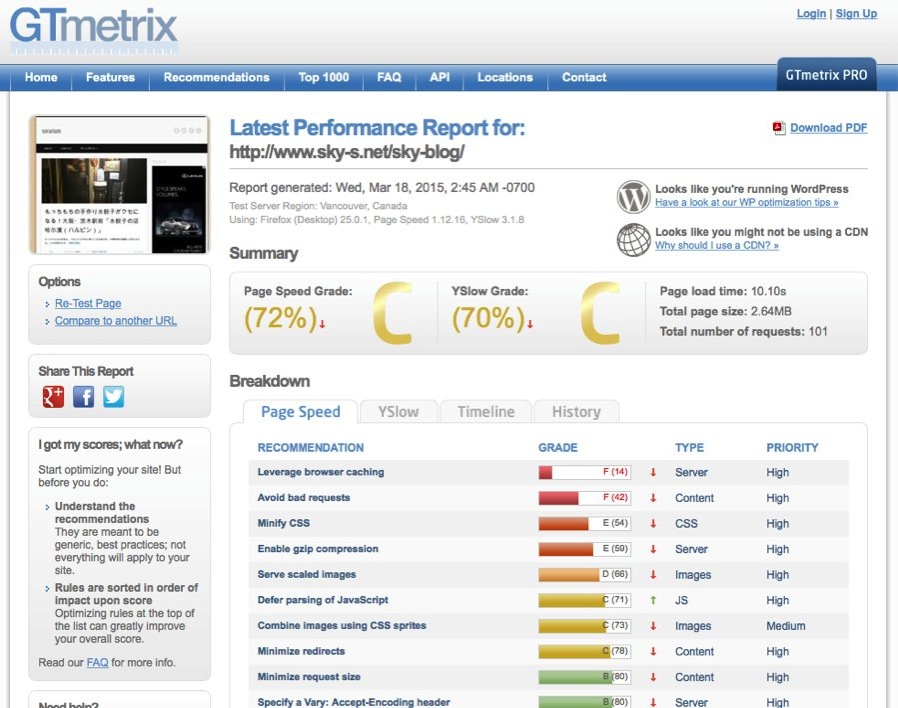
Task: Click the PDF icon beside Download PDF
Action: (779, 128)
